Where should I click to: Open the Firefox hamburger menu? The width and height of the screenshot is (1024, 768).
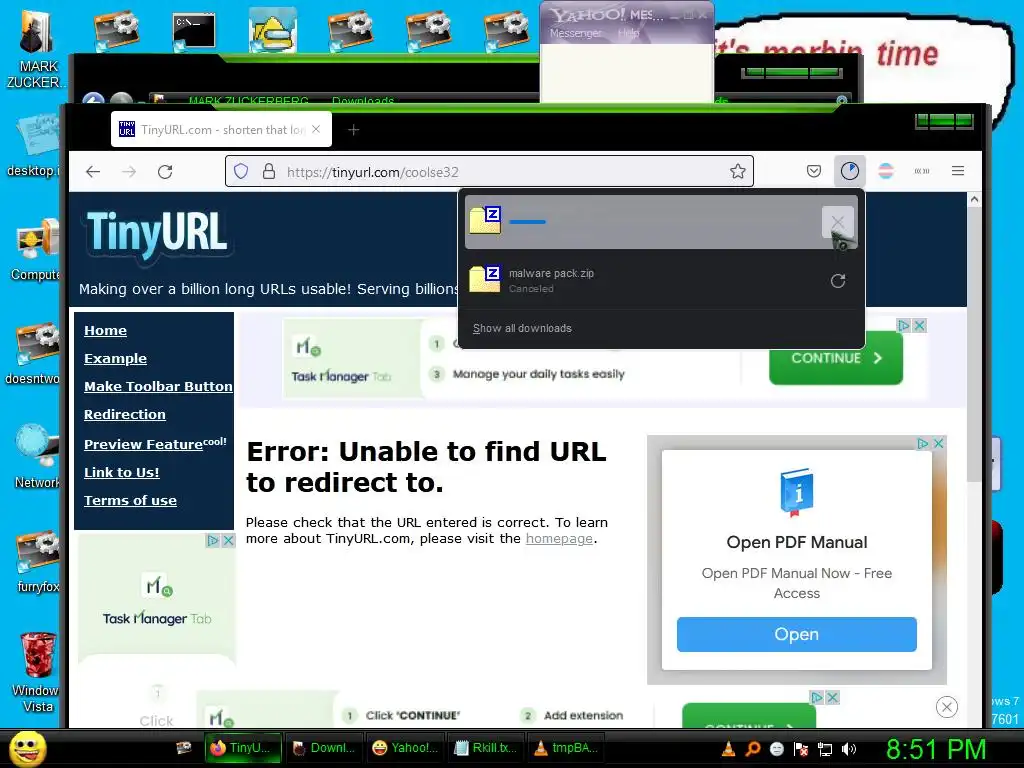point(958,171)
